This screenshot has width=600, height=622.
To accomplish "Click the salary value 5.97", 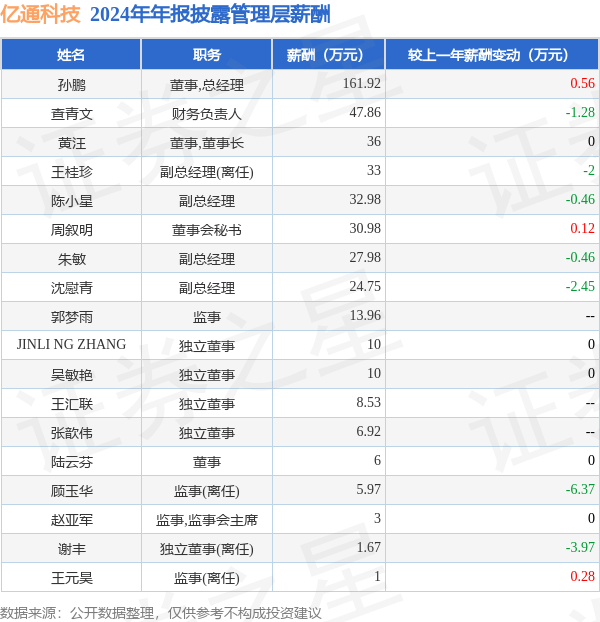I will point(368,489).
